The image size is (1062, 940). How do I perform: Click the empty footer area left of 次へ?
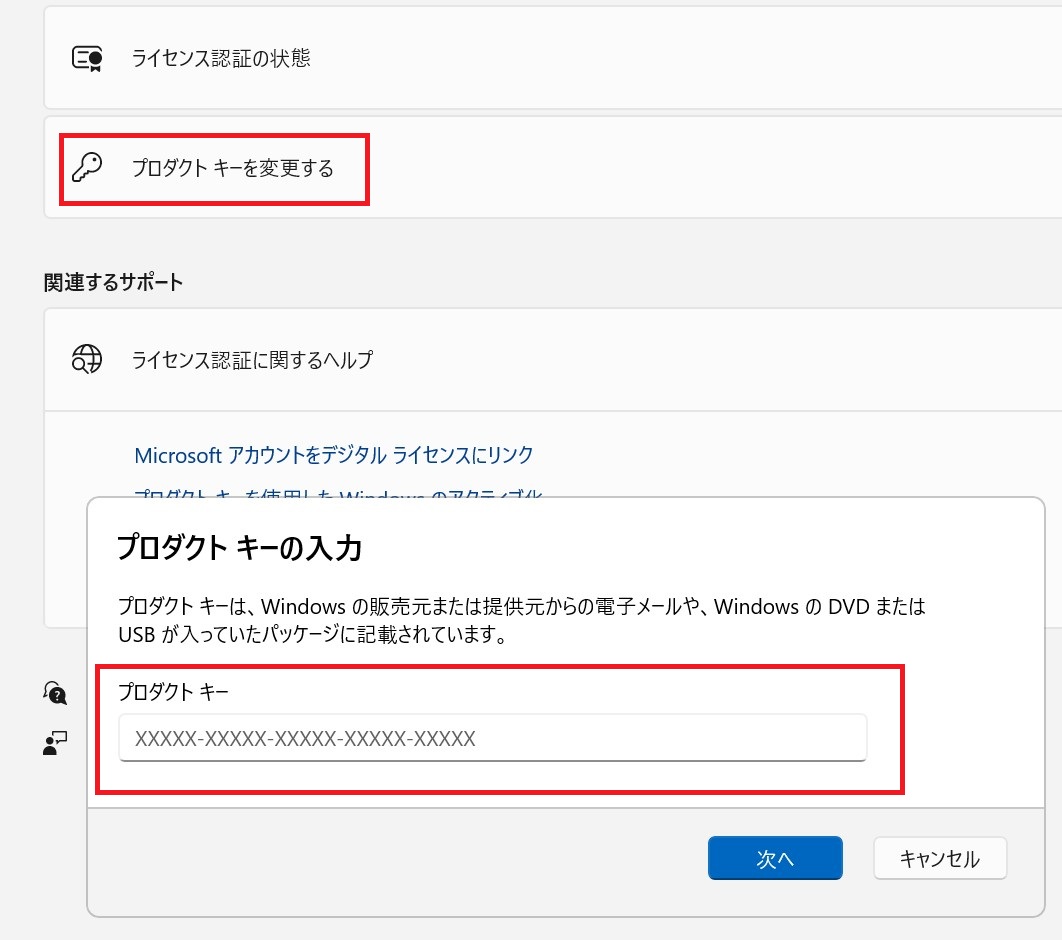click(x=400, y=858)
